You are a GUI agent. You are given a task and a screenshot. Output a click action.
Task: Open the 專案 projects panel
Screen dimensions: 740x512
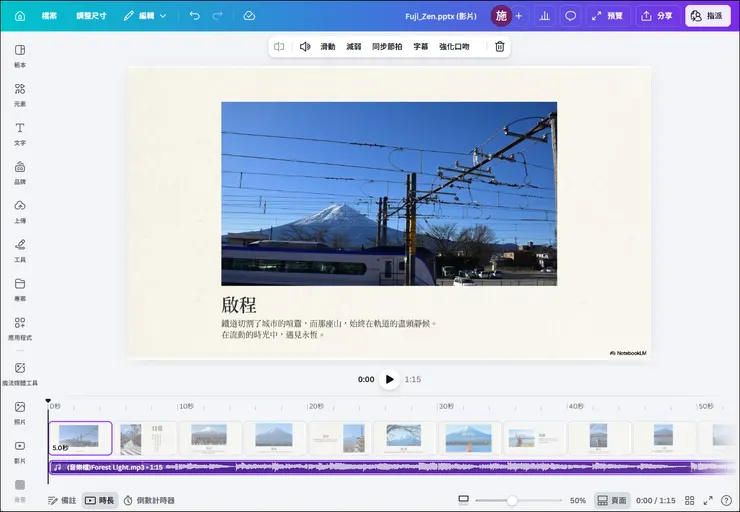tap(20, 290)
